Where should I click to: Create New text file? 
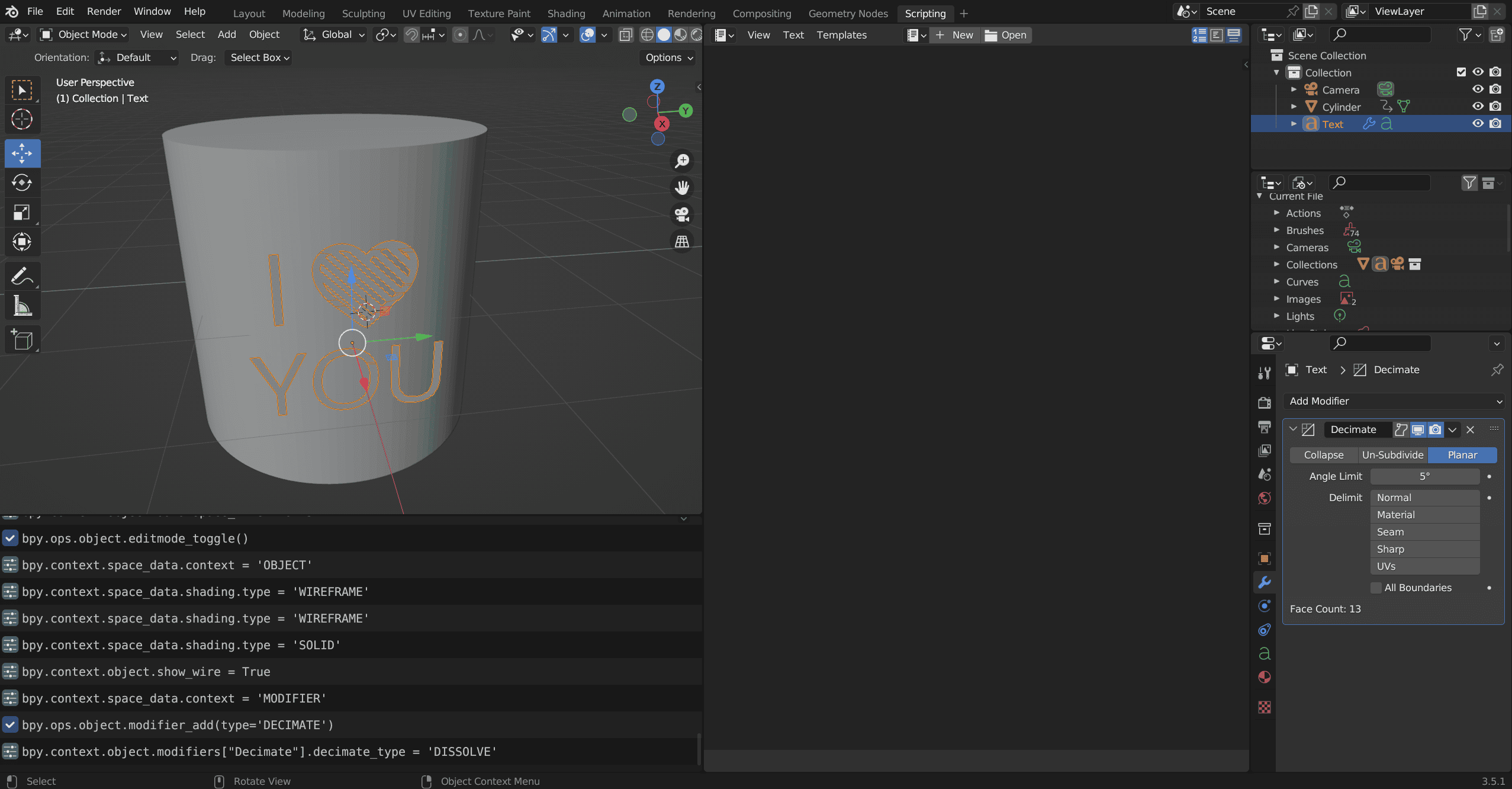point(955,35)
